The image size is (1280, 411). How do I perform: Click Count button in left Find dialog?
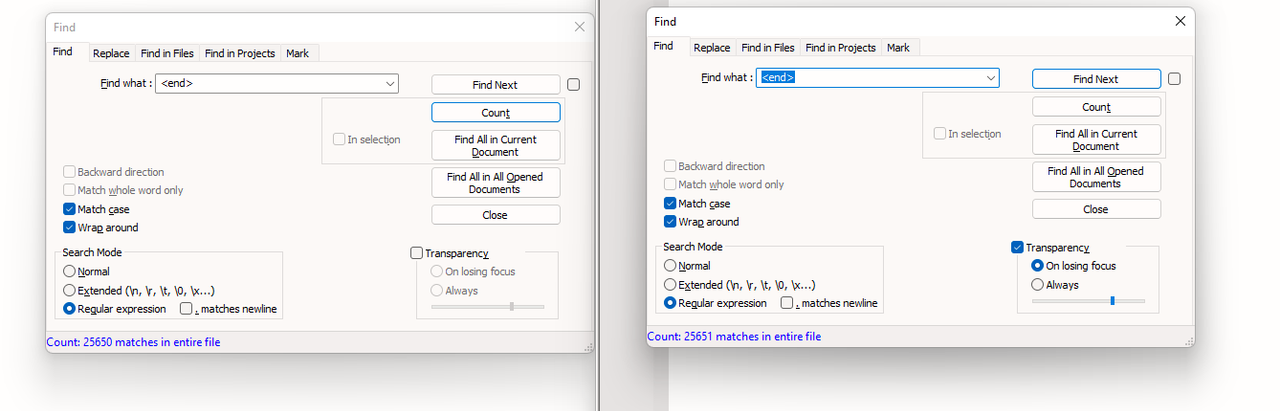495,113
